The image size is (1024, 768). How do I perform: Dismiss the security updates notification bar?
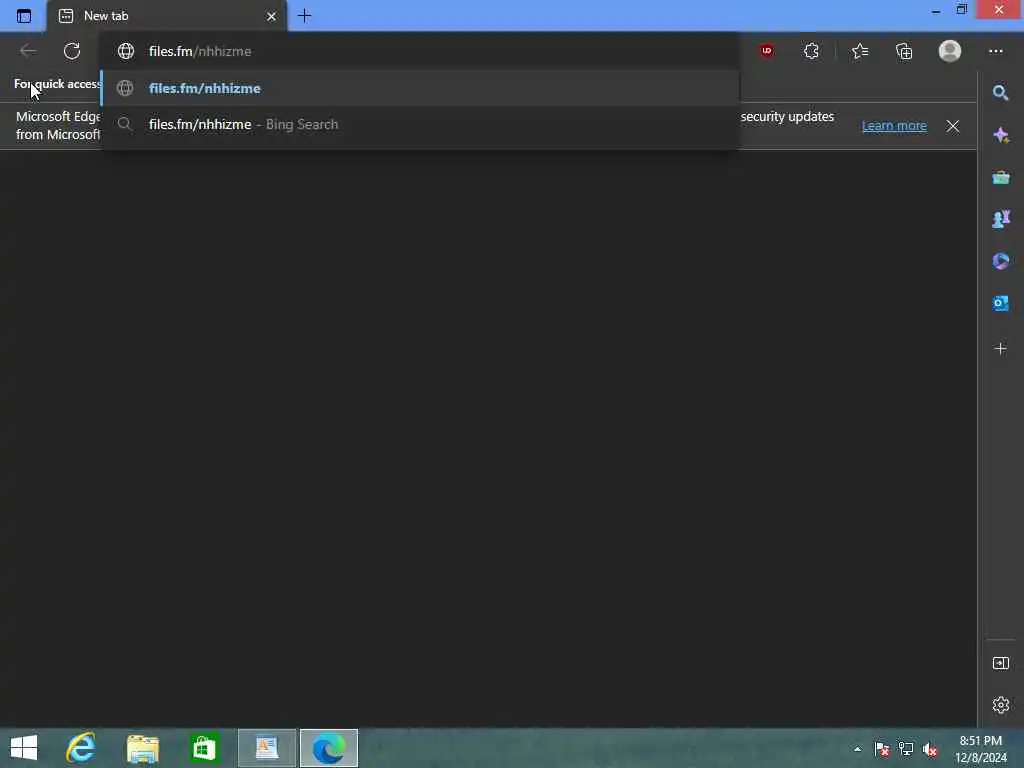click(953, 126)
